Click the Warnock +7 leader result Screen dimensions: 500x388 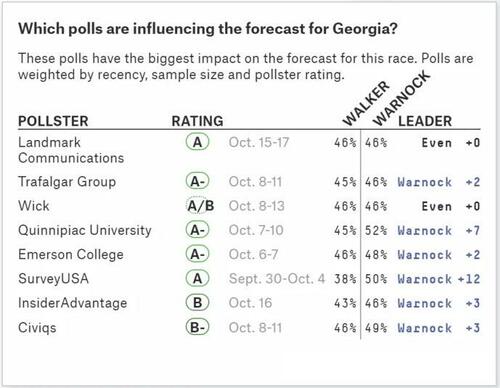click(x=439, y=230)
